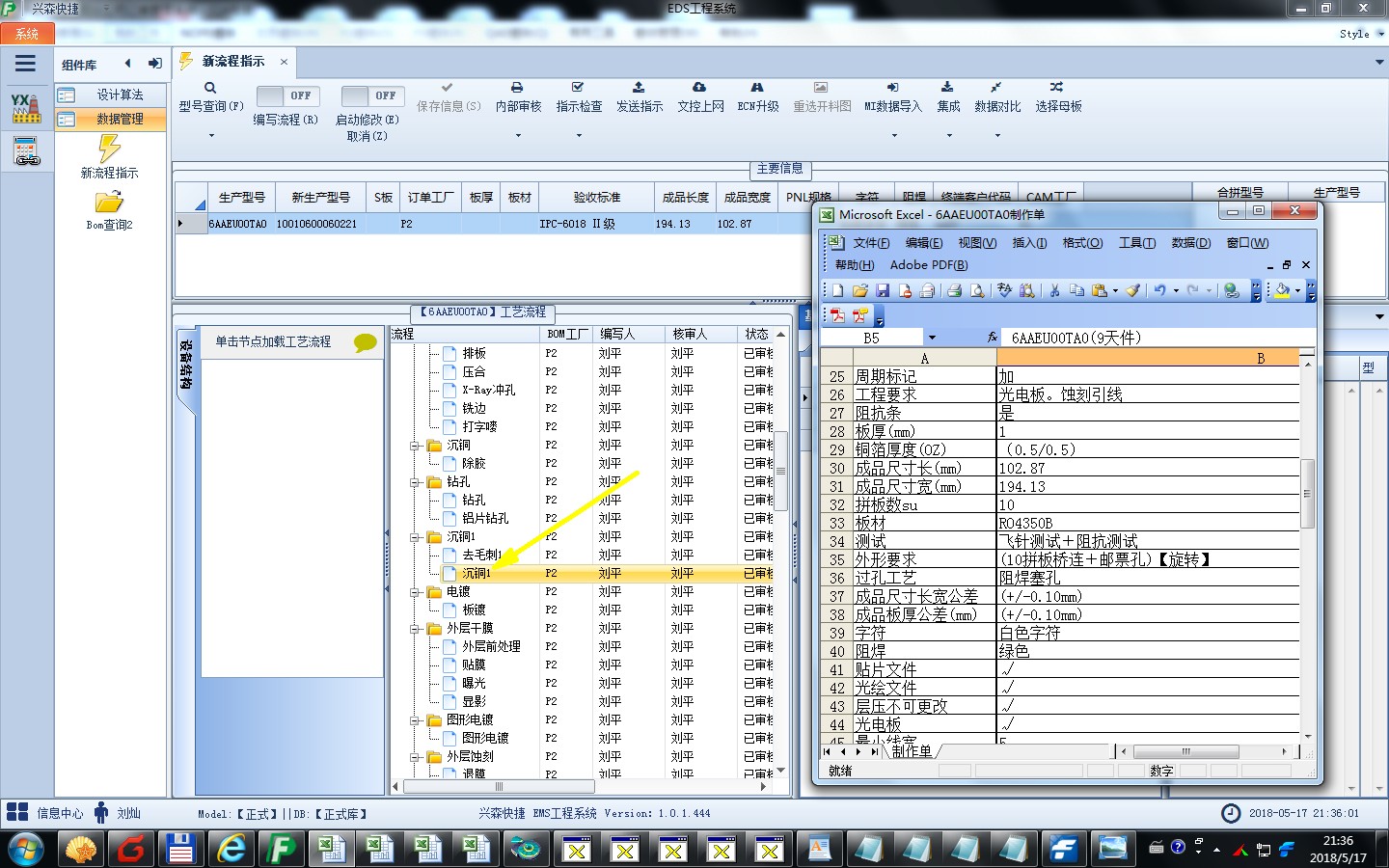The height and width of the screenshot is (868, 1389).
Task: Open Excel 数据(D) menu
Action: coord(1190,243)
